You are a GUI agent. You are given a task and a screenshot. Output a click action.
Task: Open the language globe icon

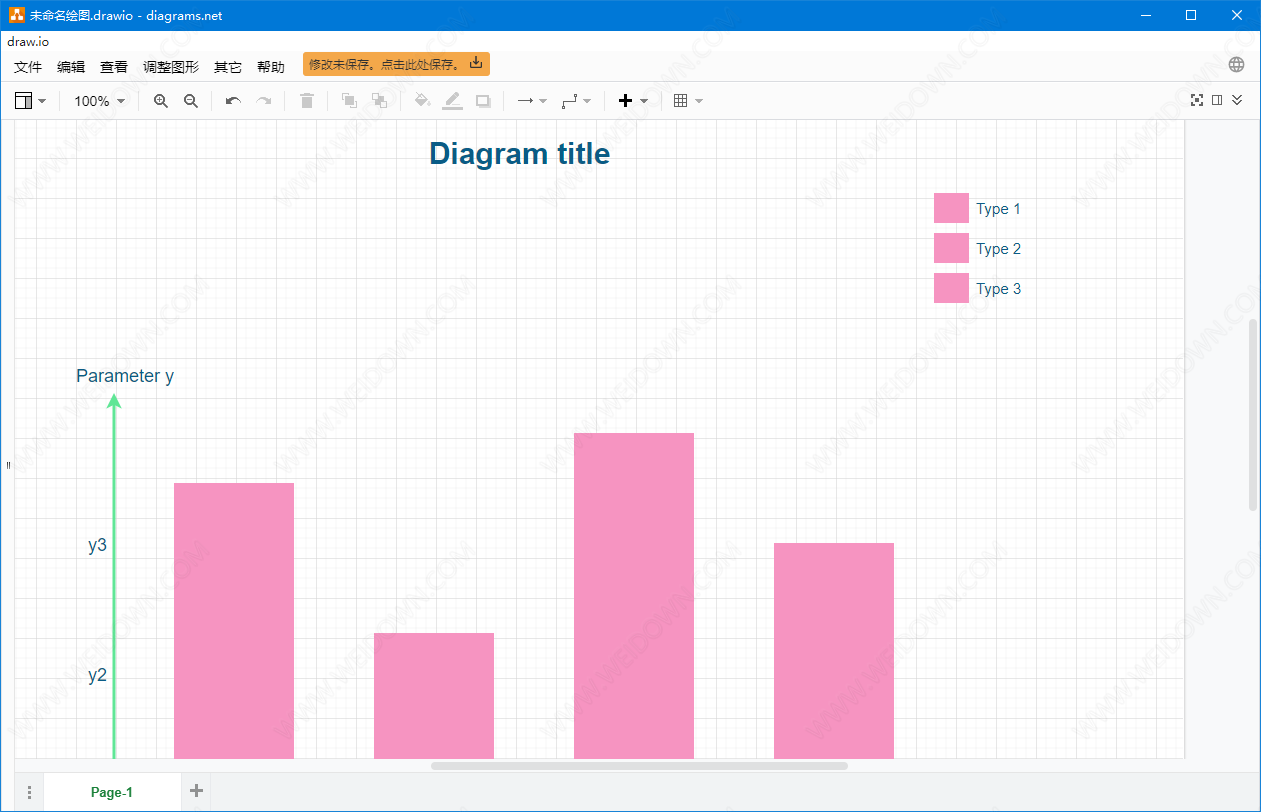coord(1237,65)
